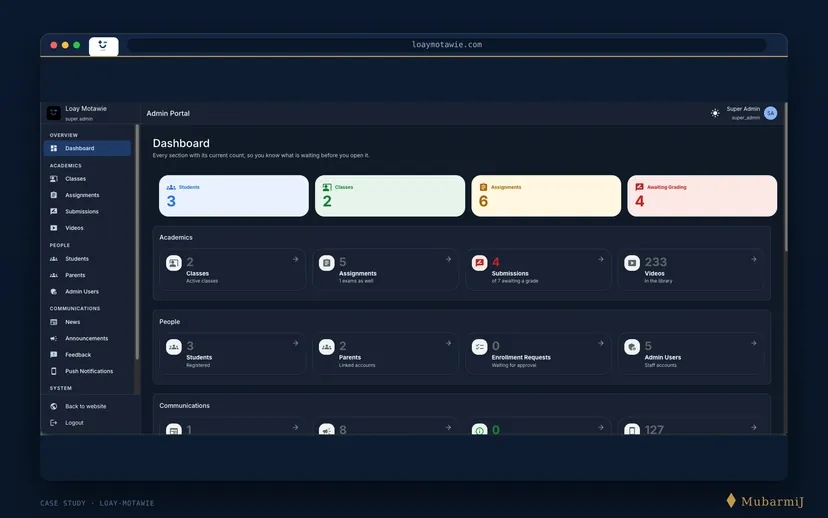Open the Enrollment Requests tile label
This screenshot has height=518, width=828.
[521, 357]
